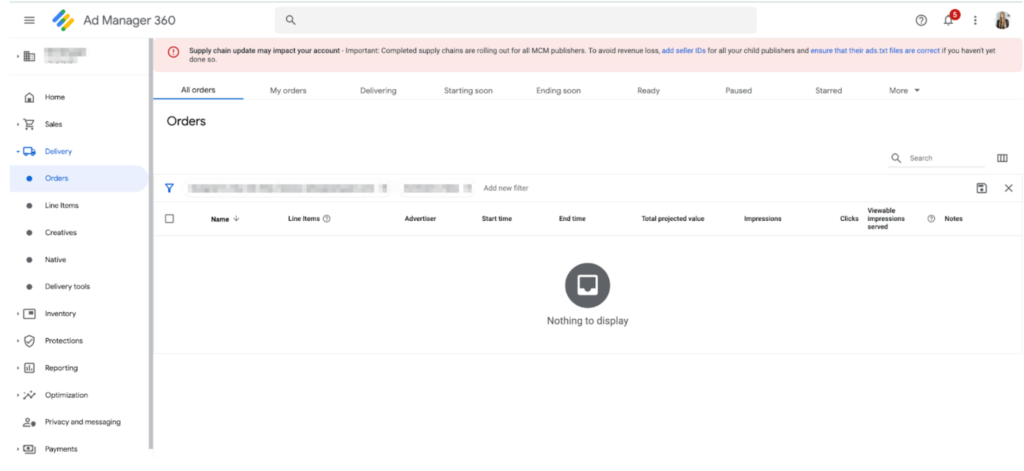Open Line Items in the sidebar
The width and height of the screenshot is (1024, 471).
click(x=61, y=206)
